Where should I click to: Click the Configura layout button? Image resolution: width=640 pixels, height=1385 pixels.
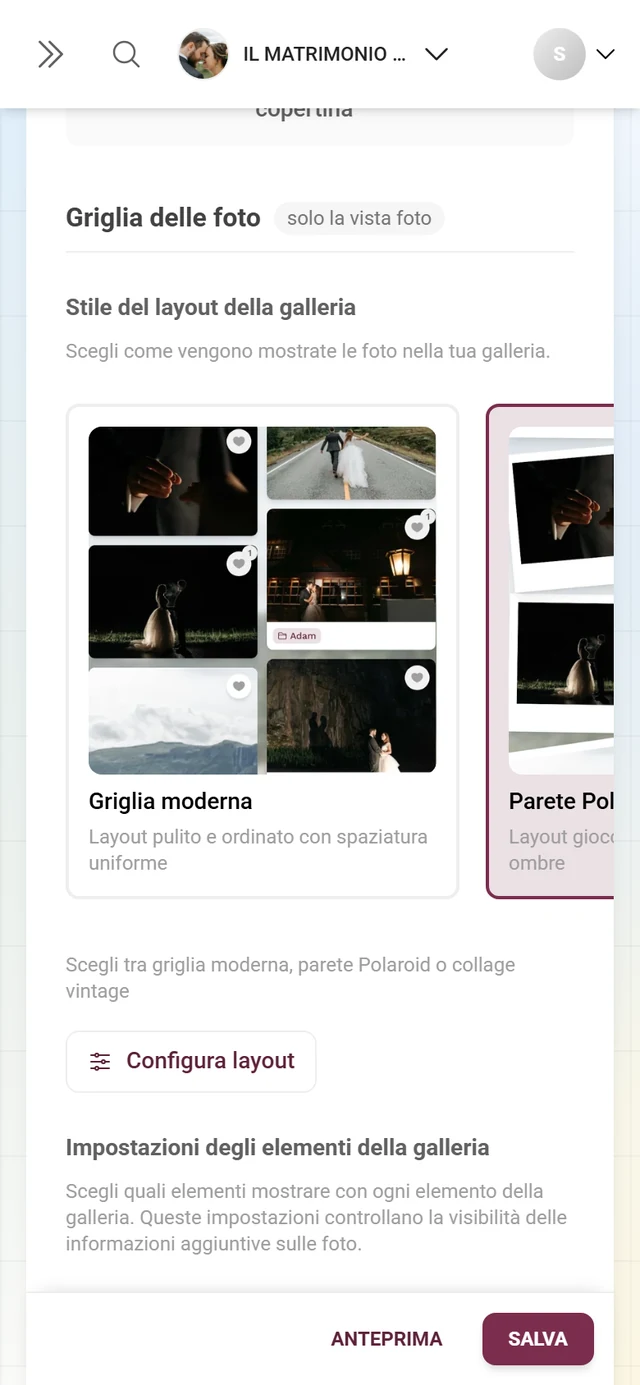point(191,1061)
